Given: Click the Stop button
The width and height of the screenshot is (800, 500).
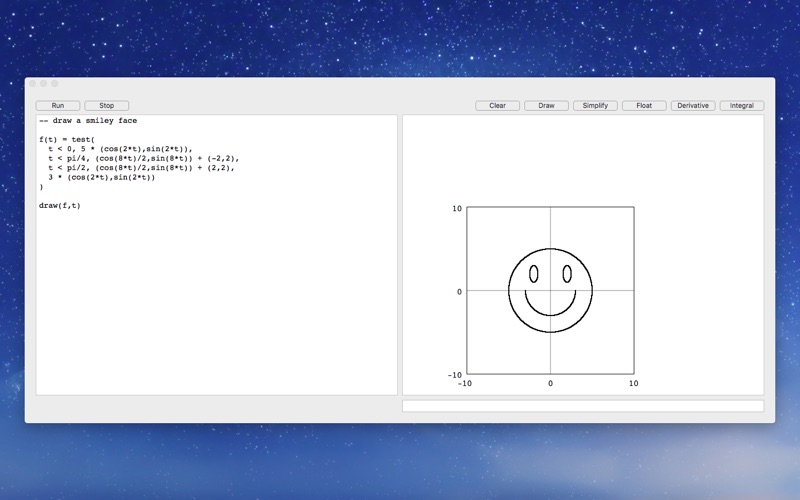Looking at the screenshot, I should point(107,106).
